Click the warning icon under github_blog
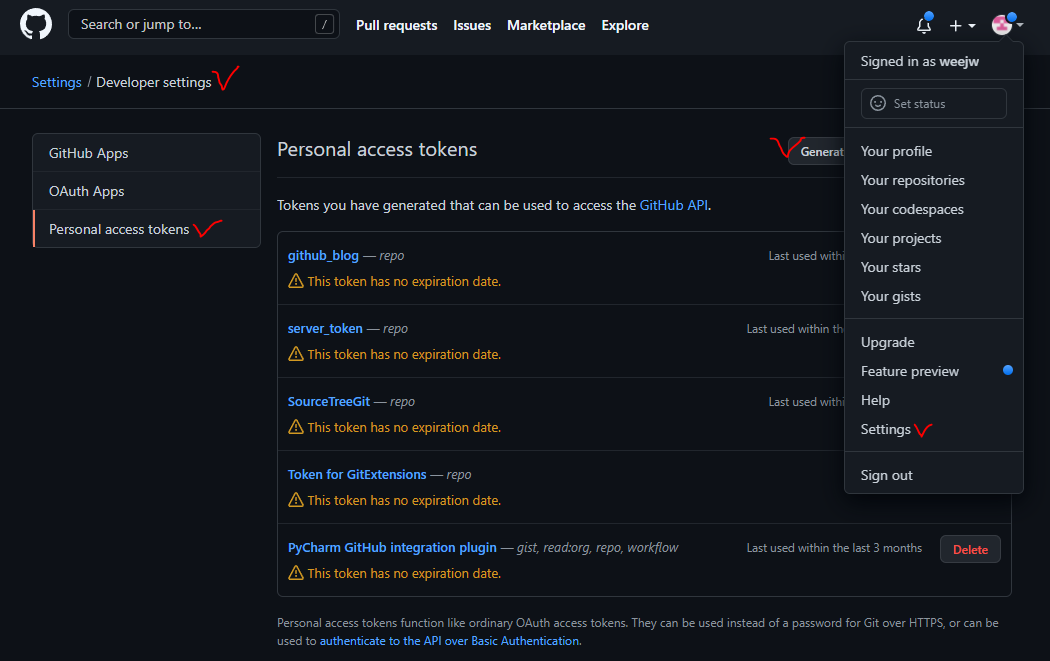The width and height of the screenshot is (1050, 661). tap(295, 281)
